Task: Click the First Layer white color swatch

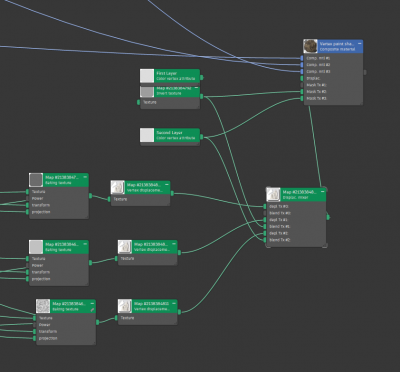Action: (147, 76)
